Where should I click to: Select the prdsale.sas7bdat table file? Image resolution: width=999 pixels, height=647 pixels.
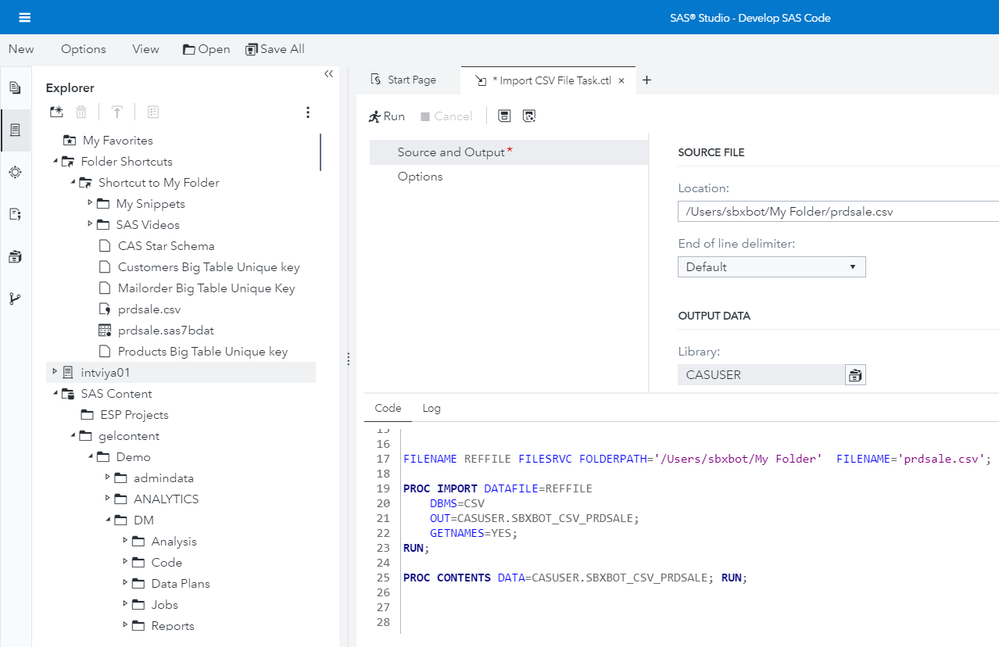(166, 331)
